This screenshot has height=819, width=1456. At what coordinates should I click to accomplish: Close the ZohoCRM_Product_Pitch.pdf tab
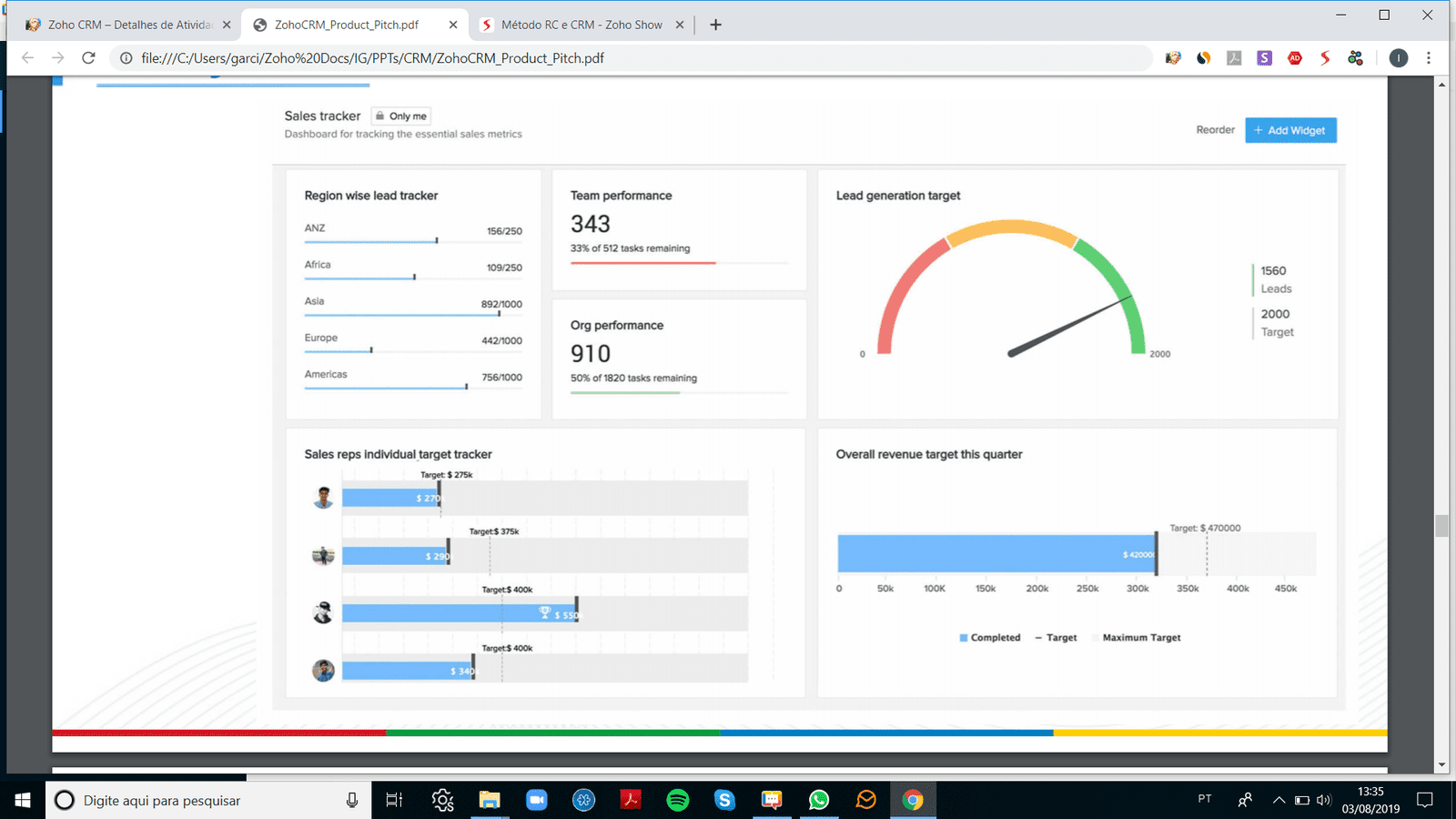coord(453,25)
